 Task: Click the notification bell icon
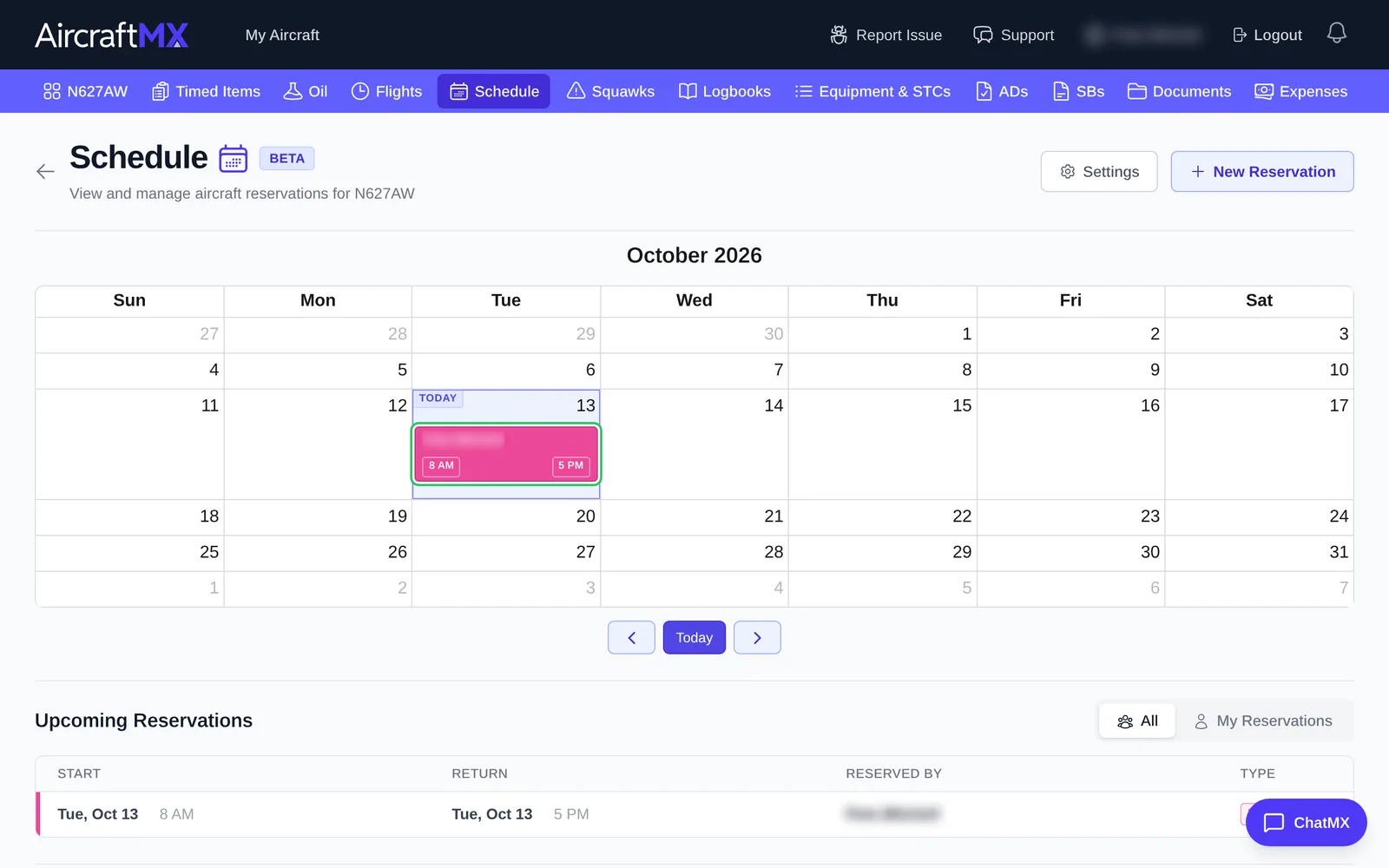1337,34
